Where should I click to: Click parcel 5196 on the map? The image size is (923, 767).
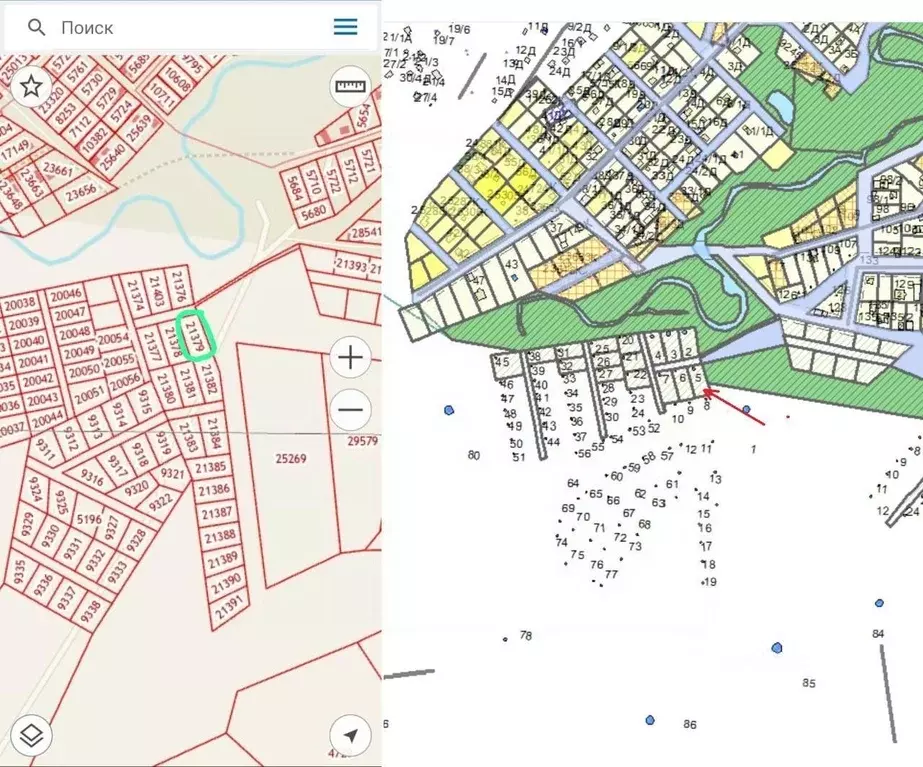90,519
